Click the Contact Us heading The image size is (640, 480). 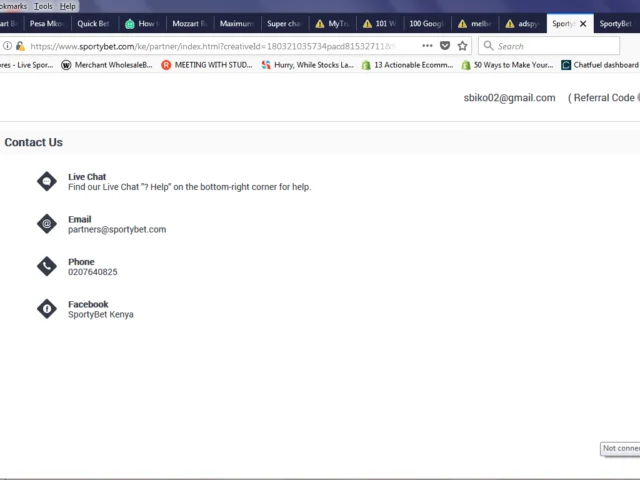pos(33,142)
